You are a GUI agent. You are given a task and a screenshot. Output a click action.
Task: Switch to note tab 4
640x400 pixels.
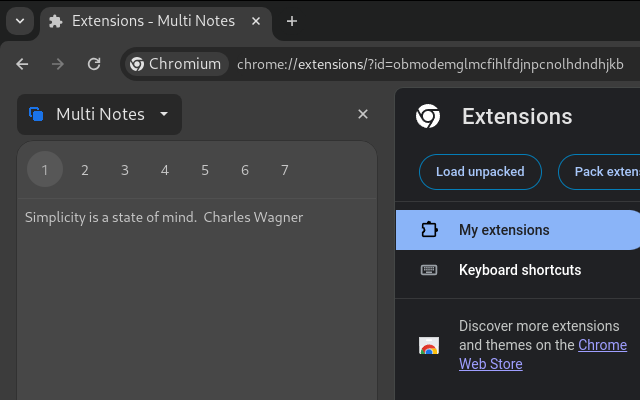165,169
